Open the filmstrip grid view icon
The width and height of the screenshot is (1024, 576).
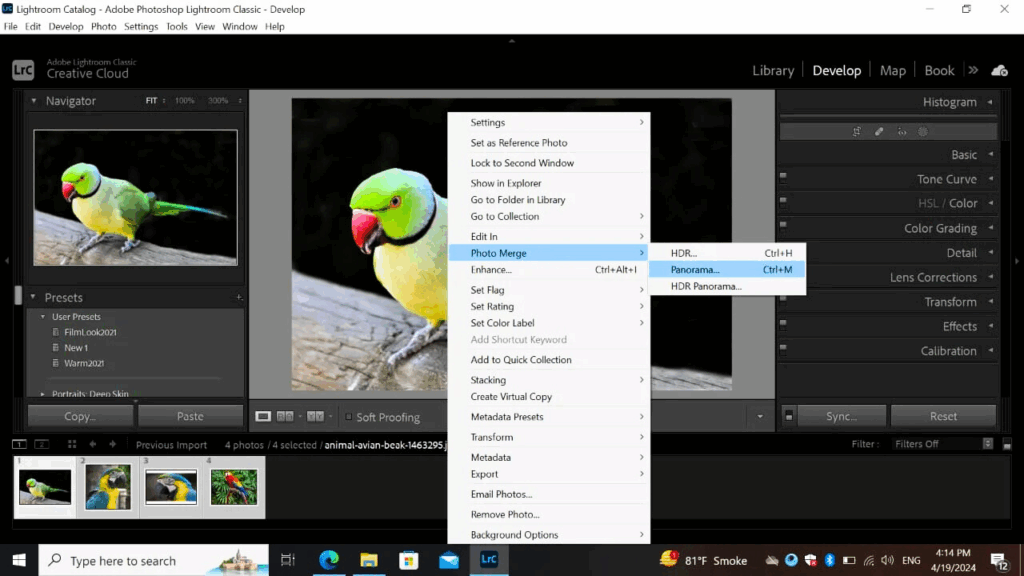click(72, 444)
